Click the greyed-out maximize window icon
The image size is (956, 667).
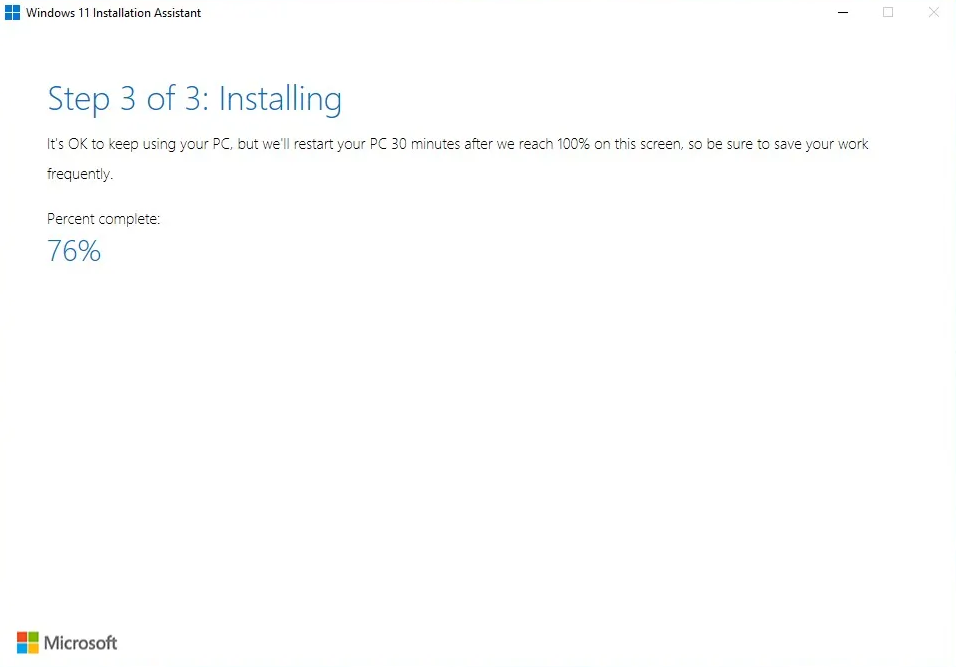888,12
